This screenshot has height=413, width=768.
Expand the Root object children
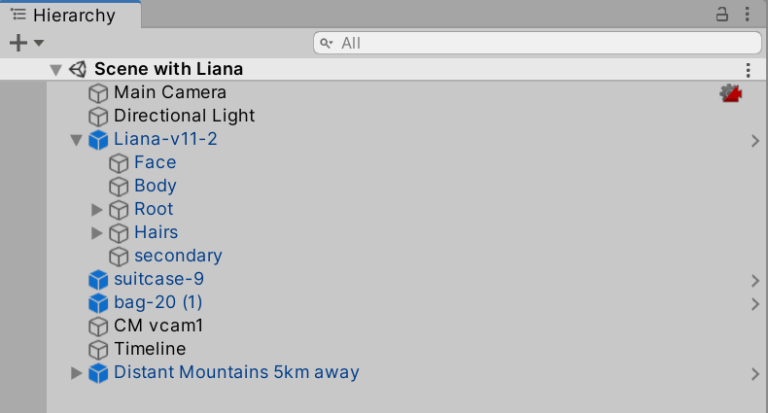click(97, 210)
